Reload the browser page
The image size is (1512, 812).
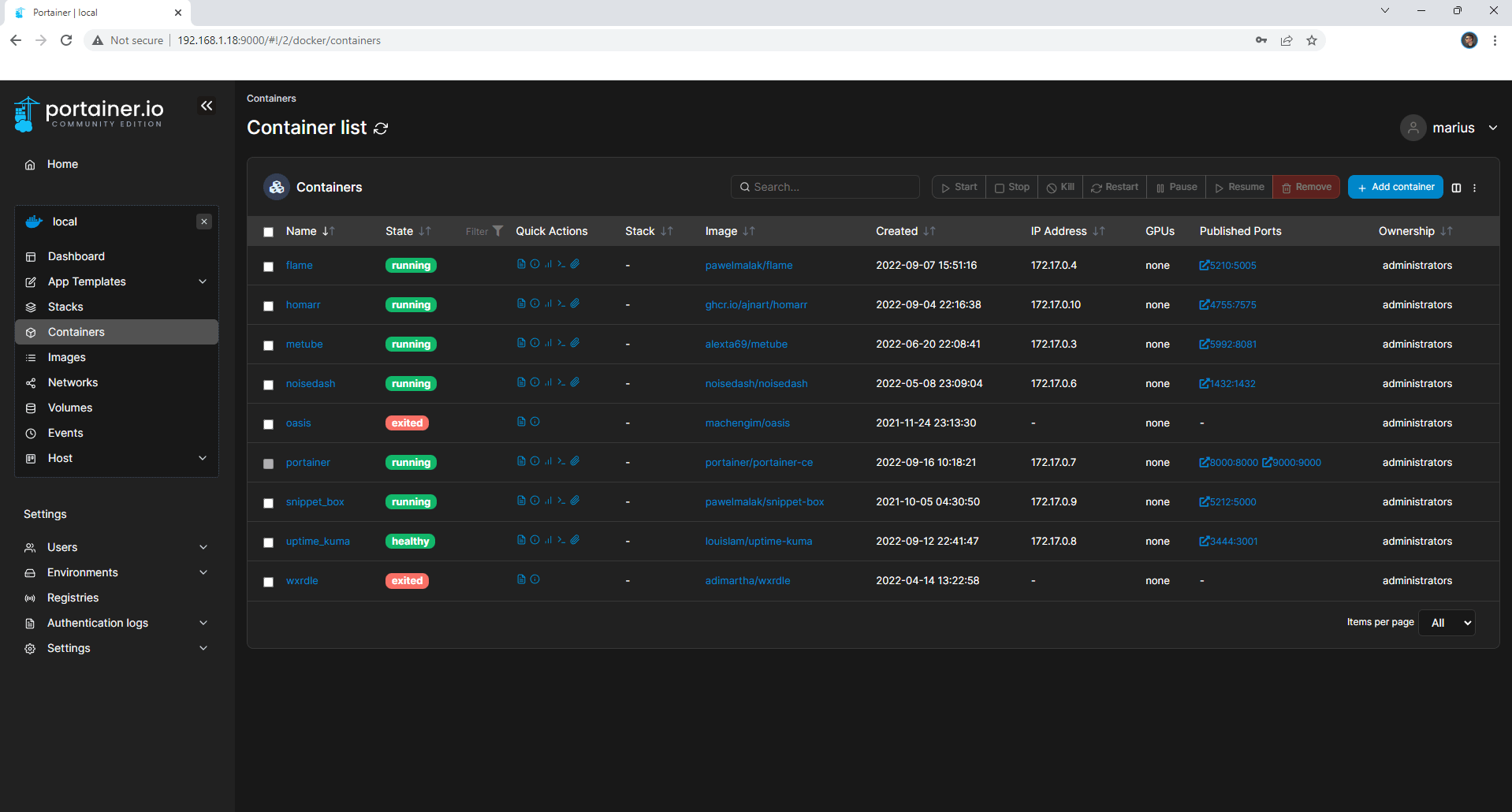tap(66, 40)
